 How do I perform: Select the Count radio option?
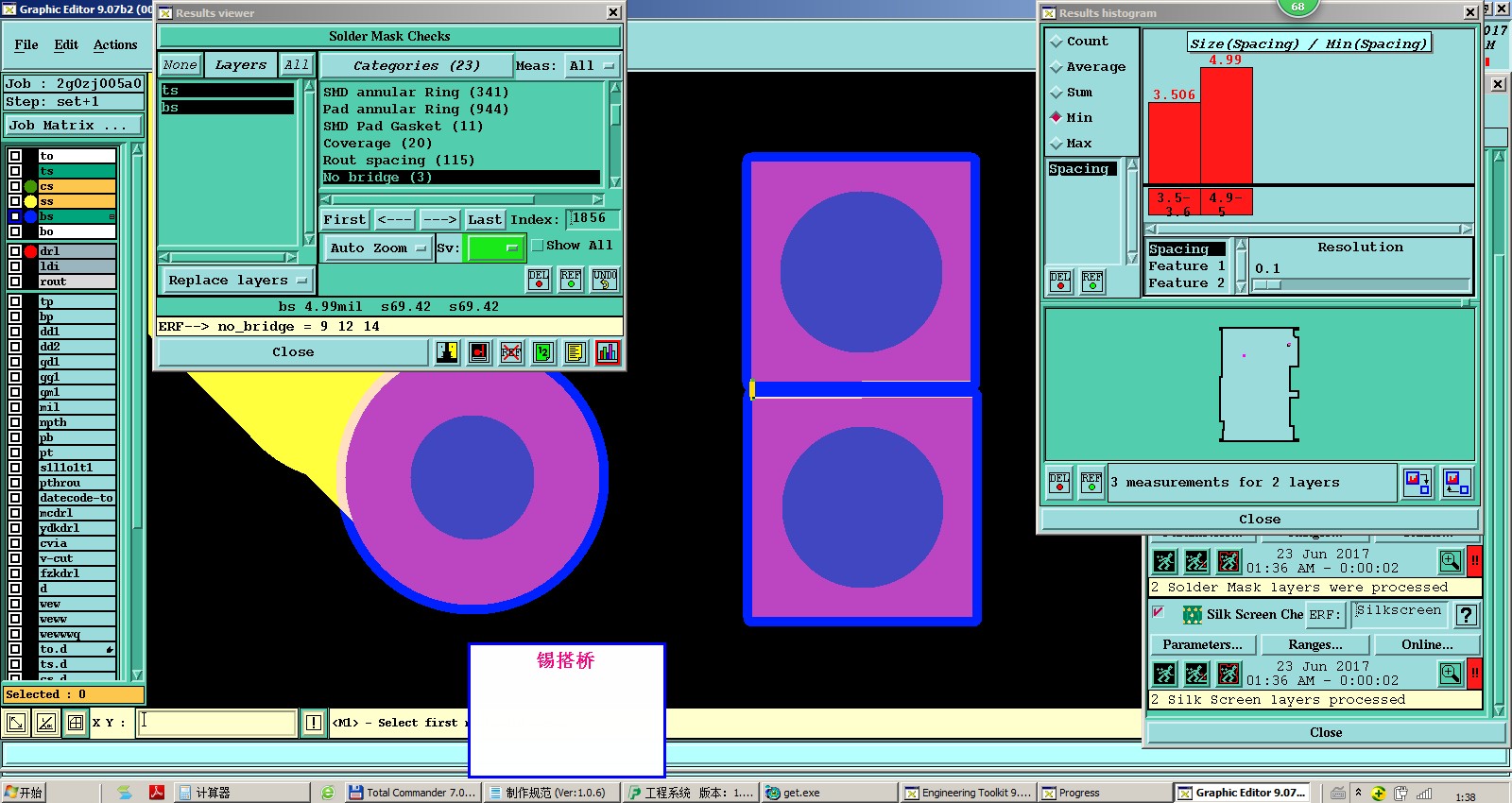coord(1078,42)
